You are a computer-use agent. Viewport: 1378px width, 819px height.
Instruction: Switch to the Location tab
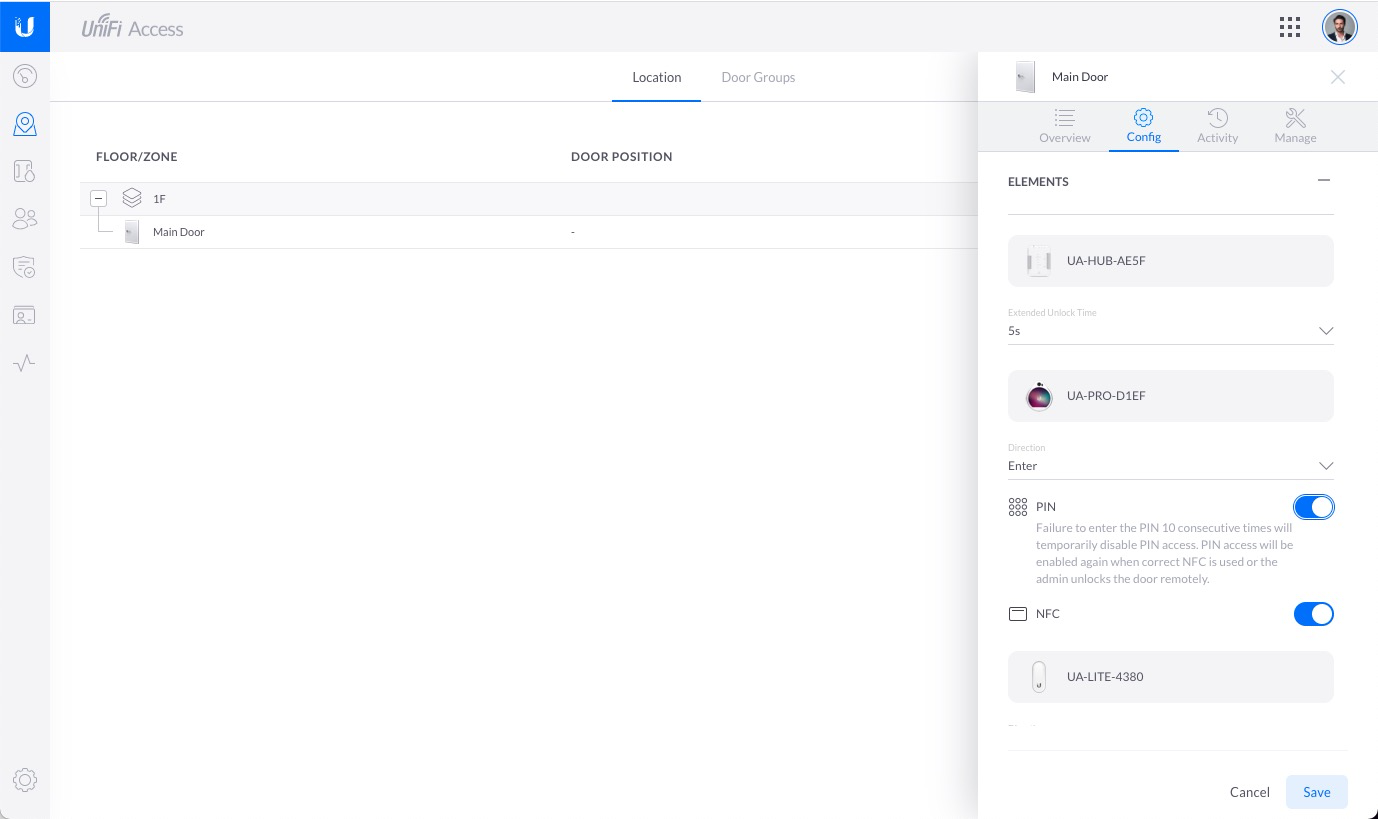coord(656,77)
